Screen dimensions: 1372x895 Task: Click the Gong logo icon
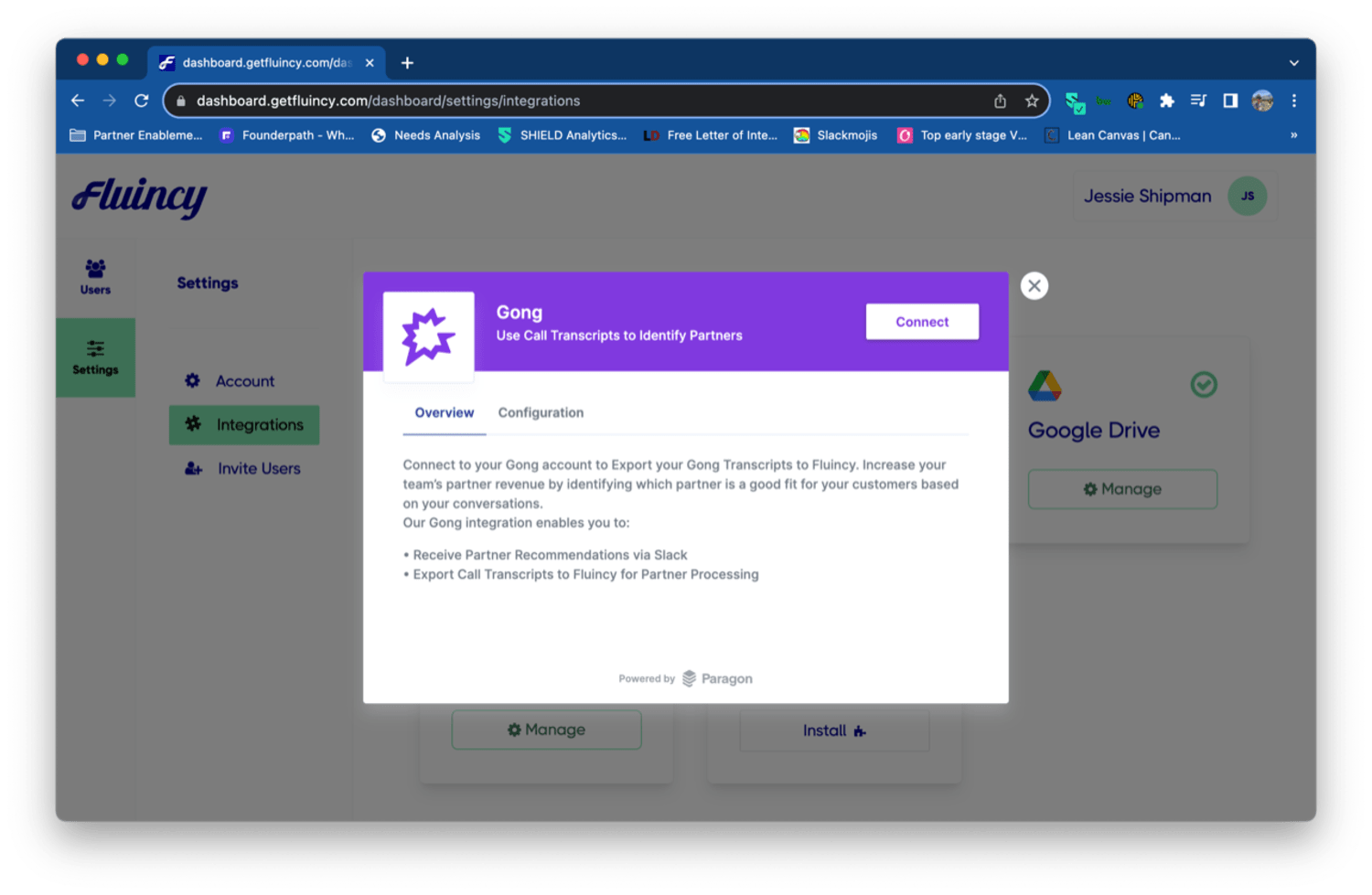click(x=428, y=336)
